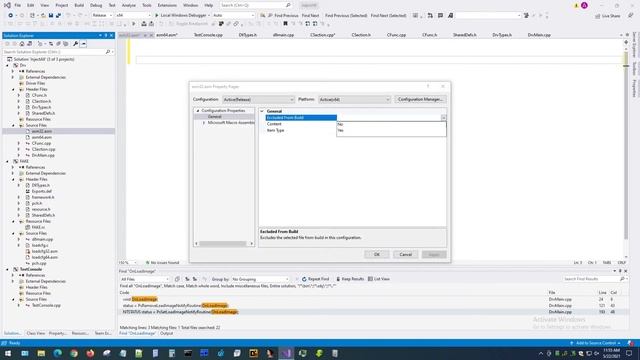The height and width of the screenshot is (360, 640).
Task: Open Chrome from the taskbar
Action: click(74, 353)
